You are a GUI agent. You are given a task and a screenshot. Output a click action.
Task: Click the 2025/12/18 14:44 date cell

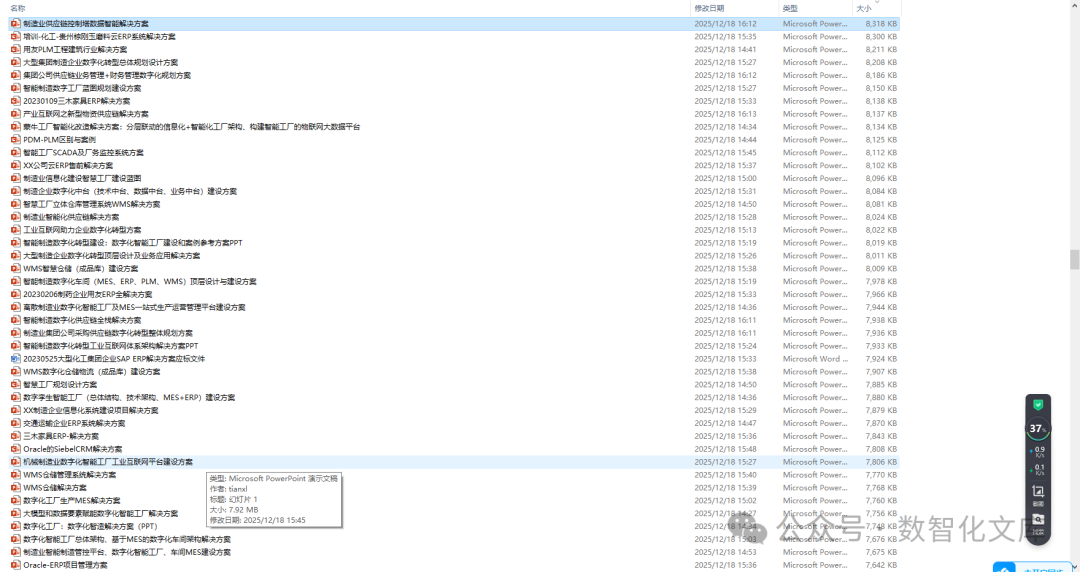(725, 140)
